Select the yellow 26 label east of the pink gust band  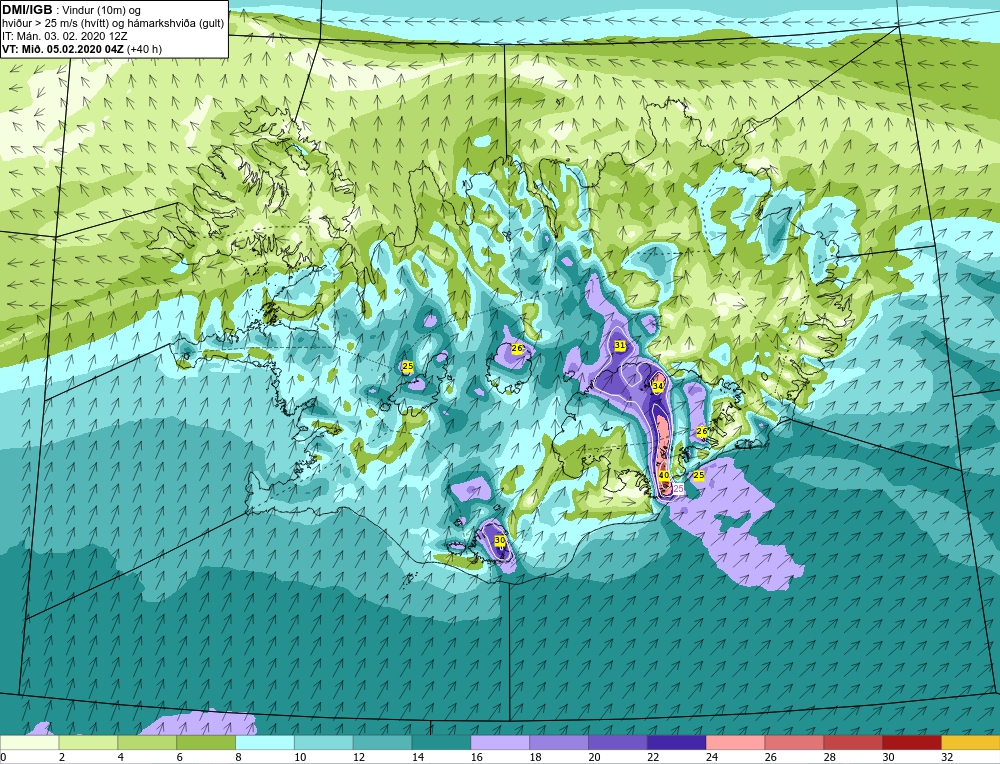[x=702, y=431]
